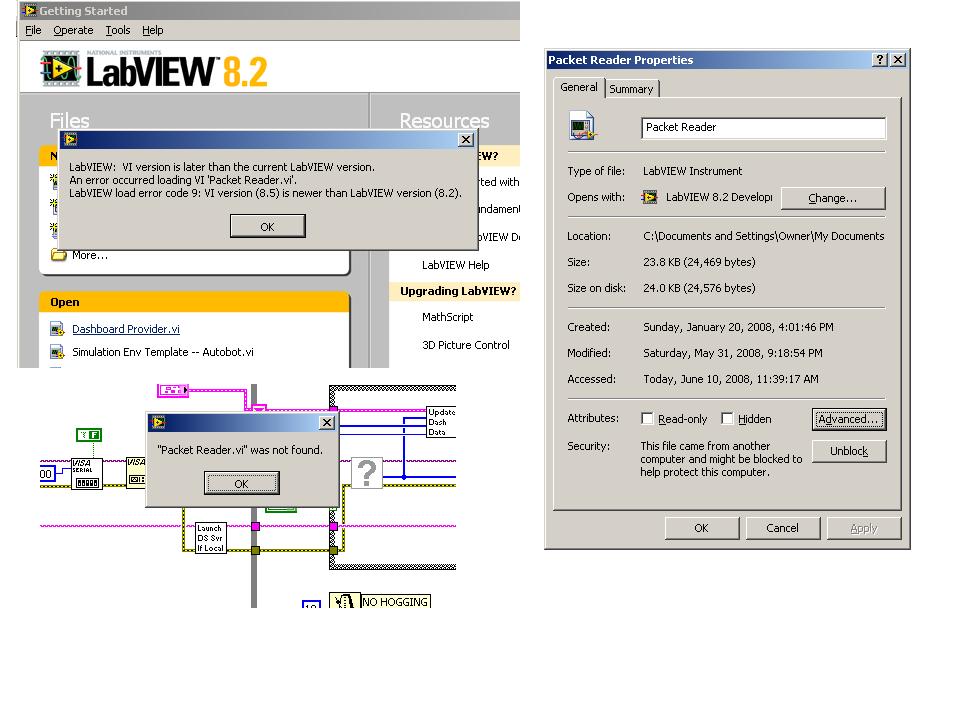This screenshot has width=959, height=719.
Task: Click the question-mark missing subVI node
Action: coord(367,473)
